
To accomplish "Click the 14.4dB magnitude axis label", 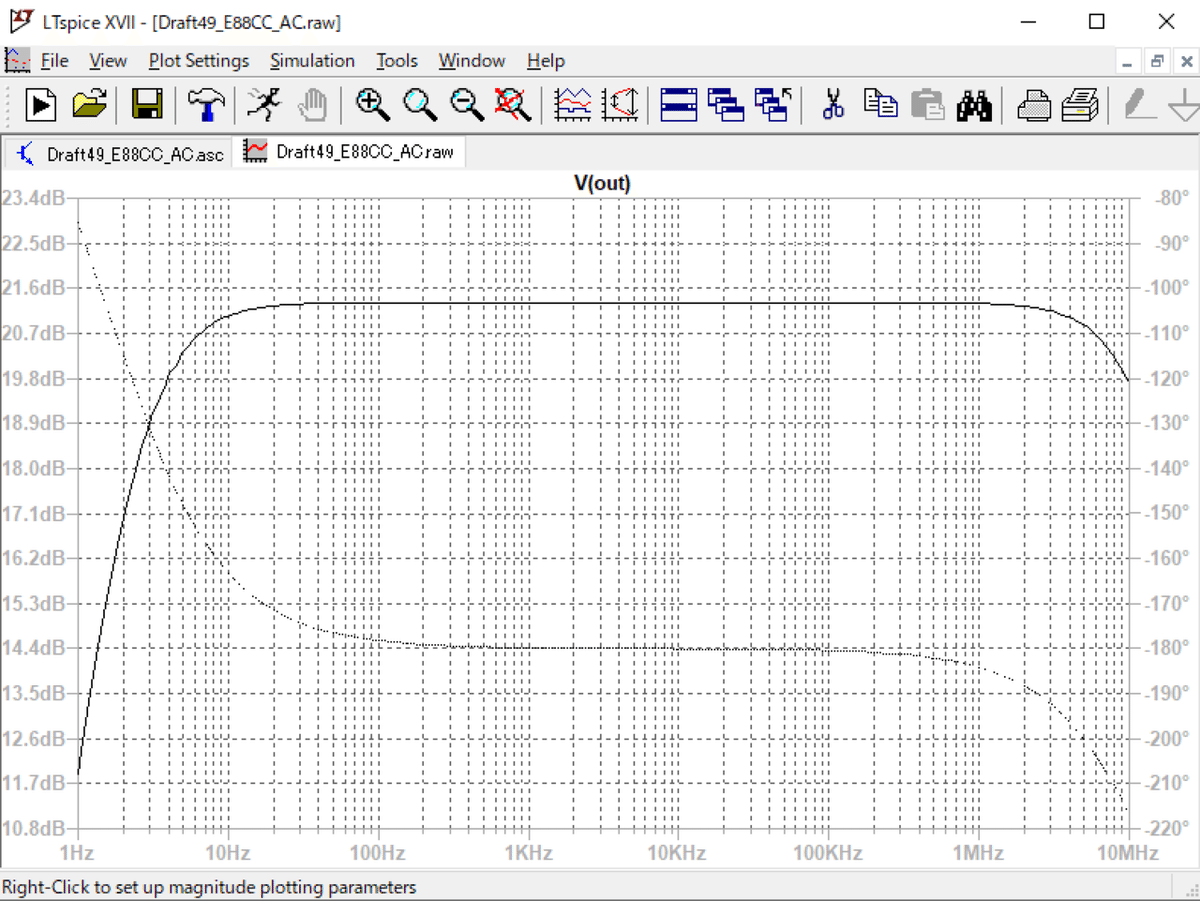I will coord(34,648).
